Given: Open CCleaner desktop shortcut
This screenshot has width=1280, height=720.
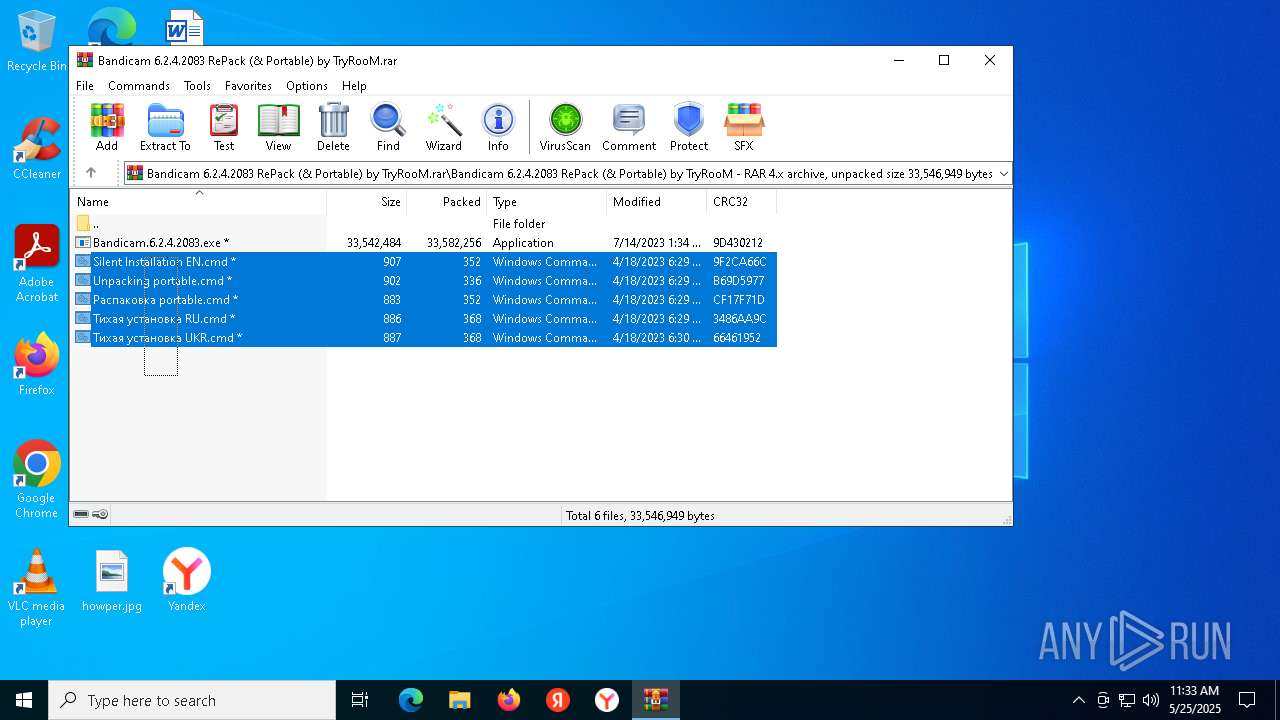Looking at the screenshot, I should [37, 148].
